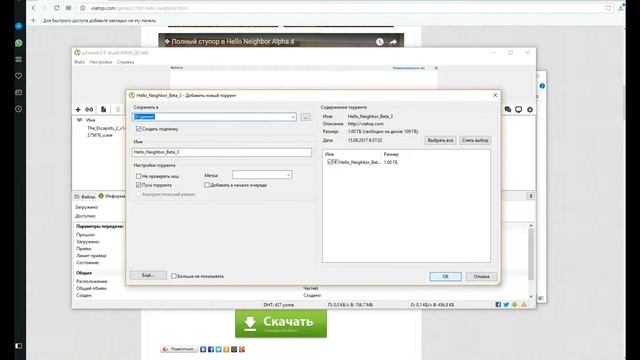Viewport: 640px width, 360px height.
Task: Click the sidebar panel toggle at the sidebar bottom
Action: [x=18, y=346]
